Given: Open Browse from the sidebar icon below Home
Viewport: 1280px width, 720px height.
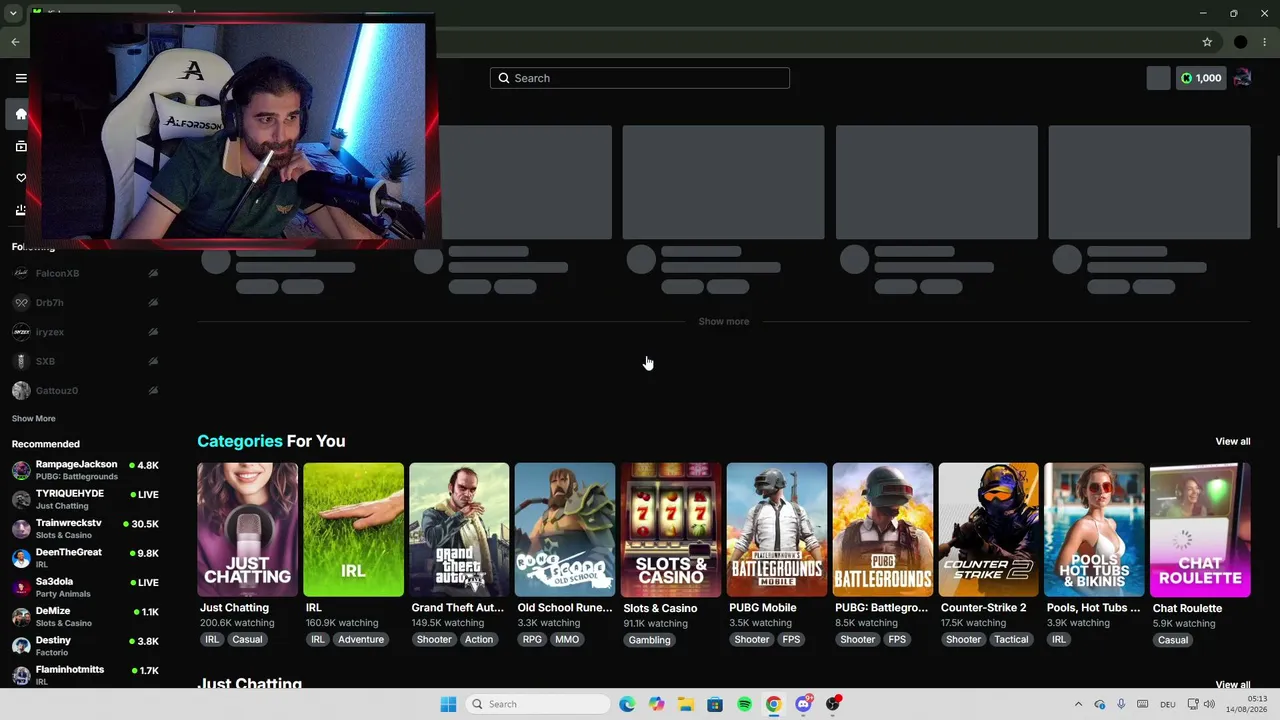Looking at the screenshot, I should (x=20, y=146).
